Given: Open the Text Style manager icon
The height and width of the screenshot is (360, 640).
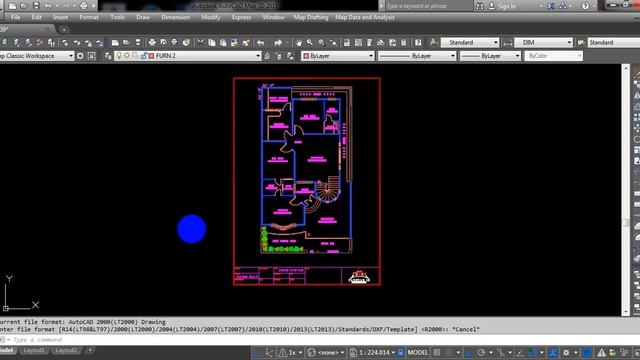Looking at the screenshot, I should [433, 42].
